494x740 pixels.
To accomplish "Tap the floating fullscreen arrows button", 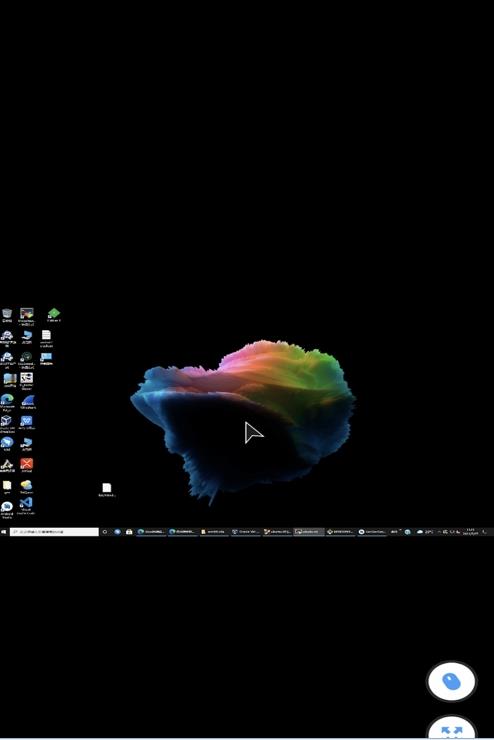I will coord(452,728).
